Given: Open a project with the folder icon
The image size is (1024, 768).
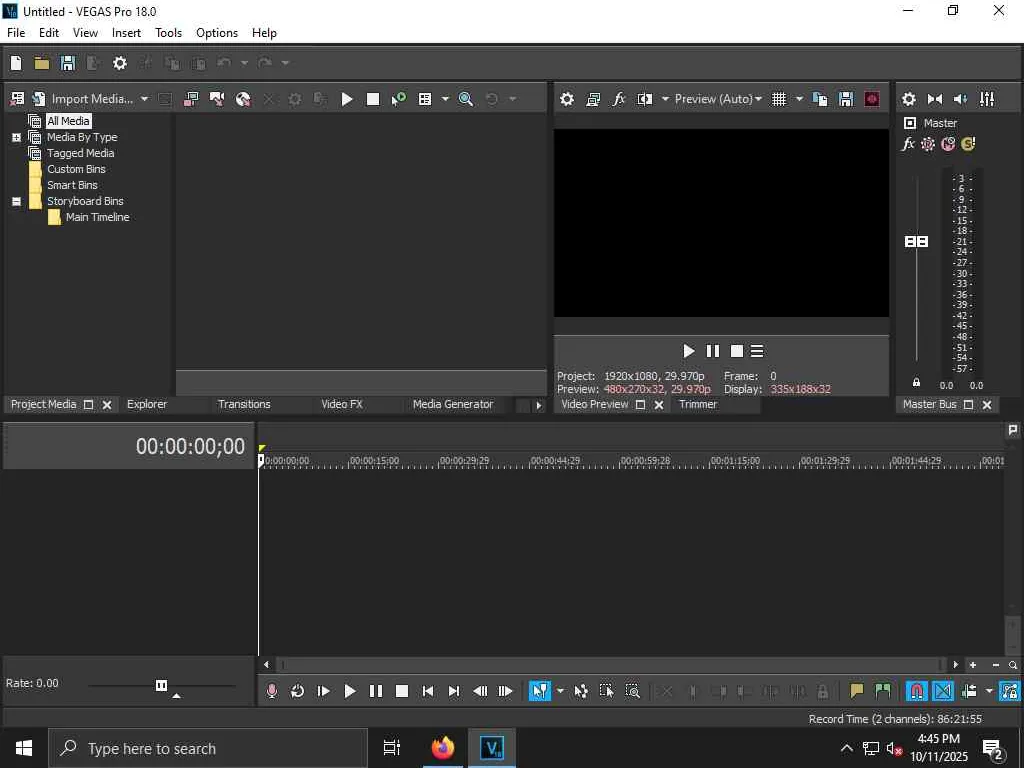Looking at the screenshot, I should (x=42, y=63).
